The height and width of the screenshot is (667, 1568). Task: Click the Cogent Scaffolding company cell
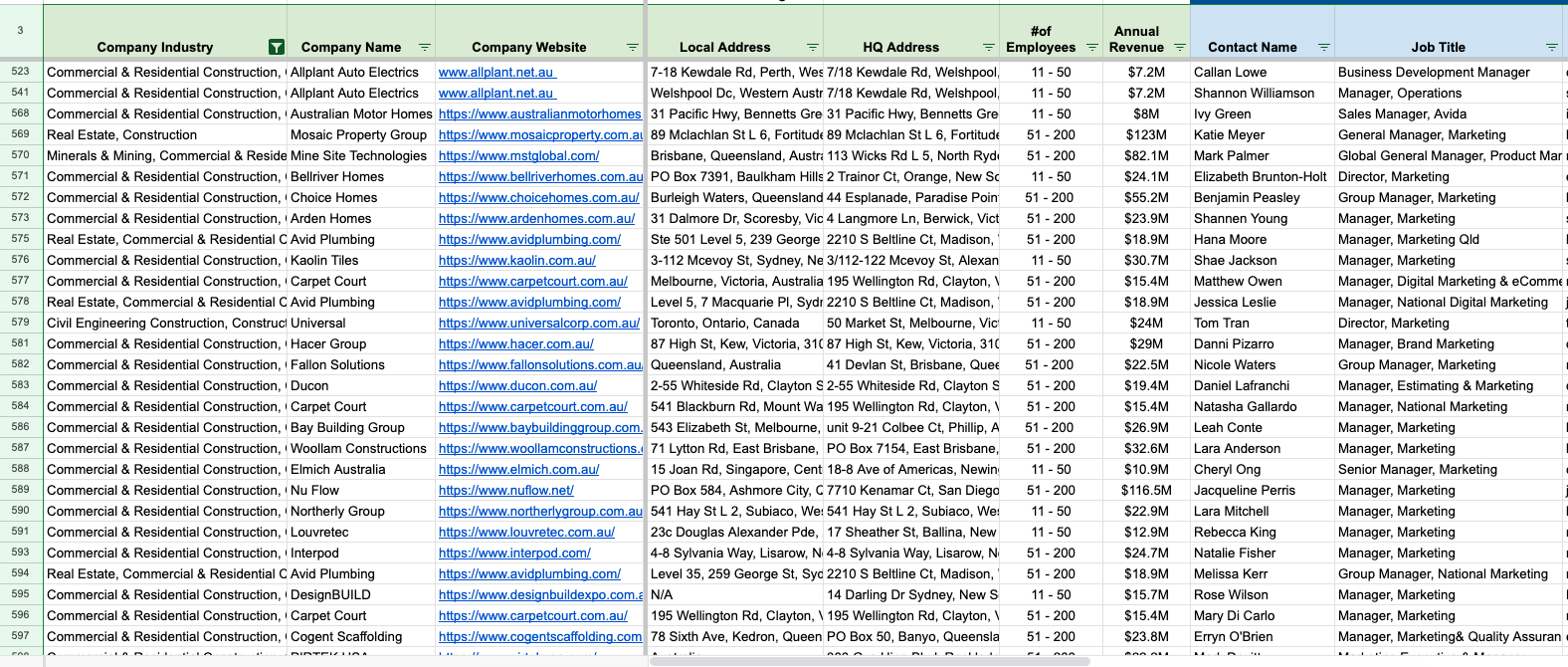pos(361,636)
